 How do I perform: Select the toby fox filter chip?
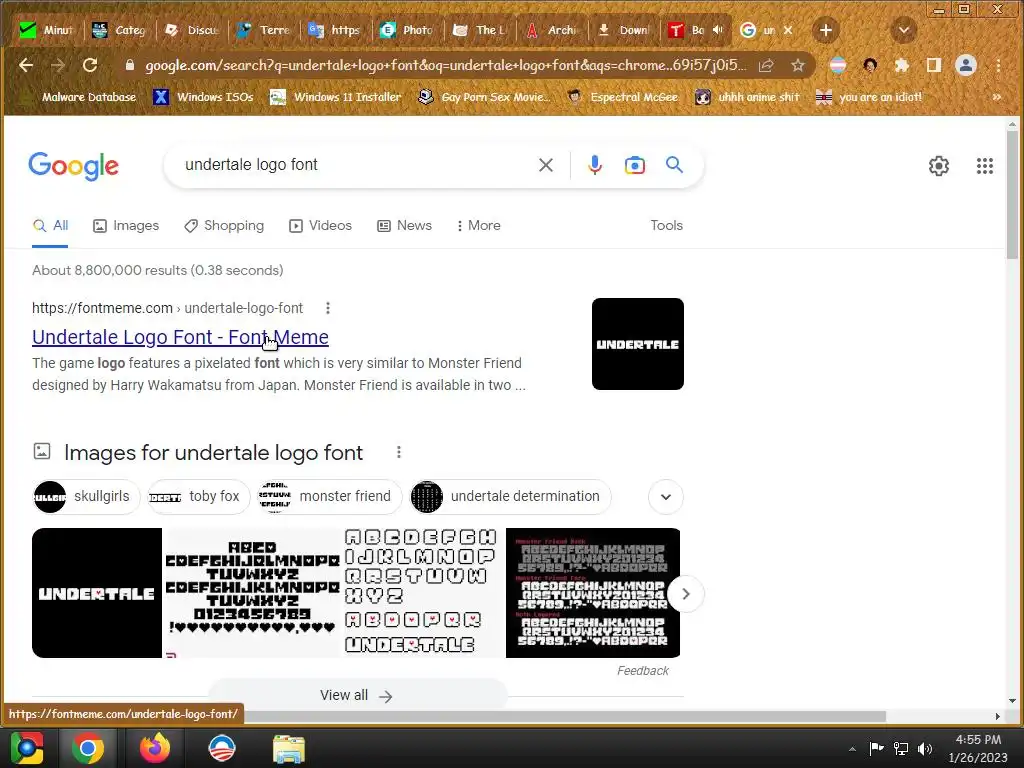[x=199, y=497]
